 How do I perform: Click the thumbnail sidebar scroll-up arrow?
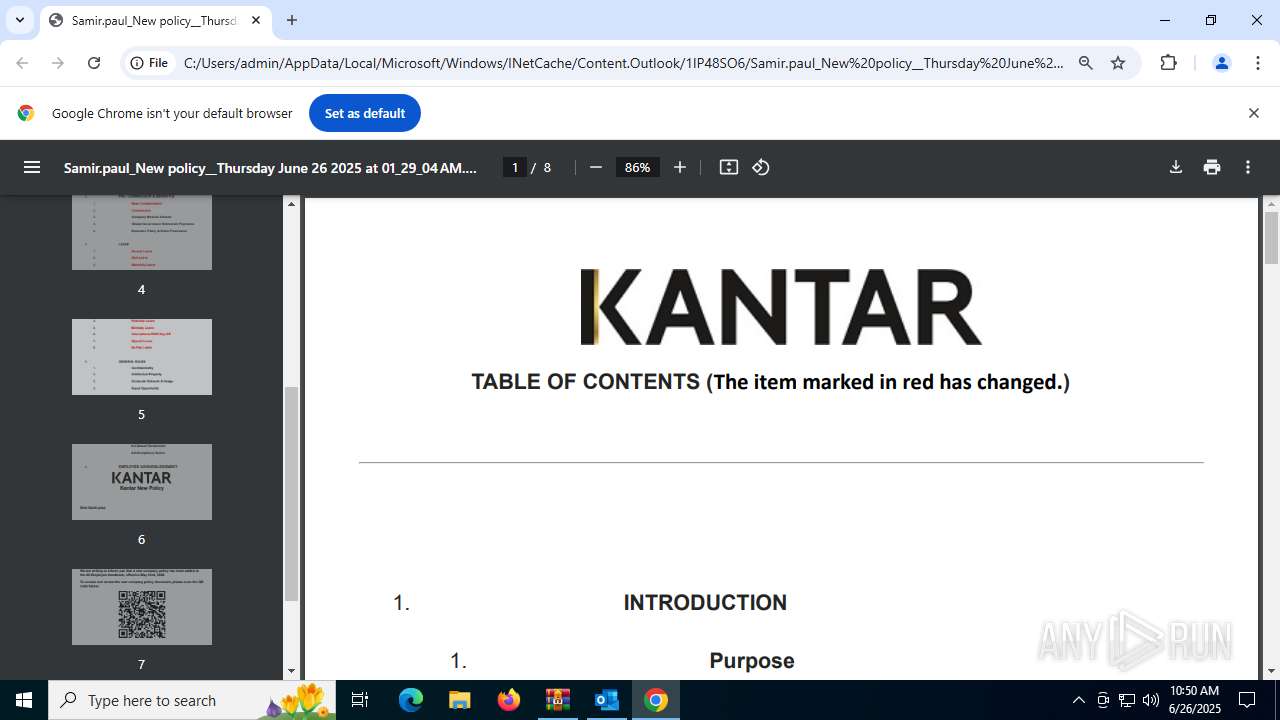pos(292,204)
